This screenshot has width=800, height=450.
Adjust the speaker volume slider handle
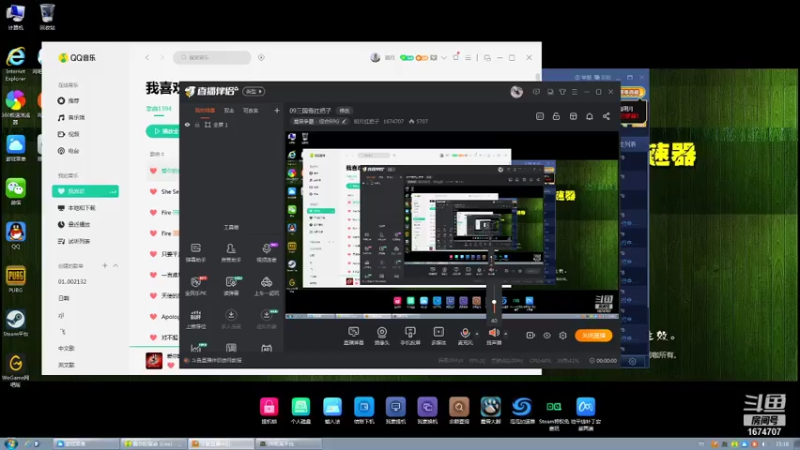point(494,302)
